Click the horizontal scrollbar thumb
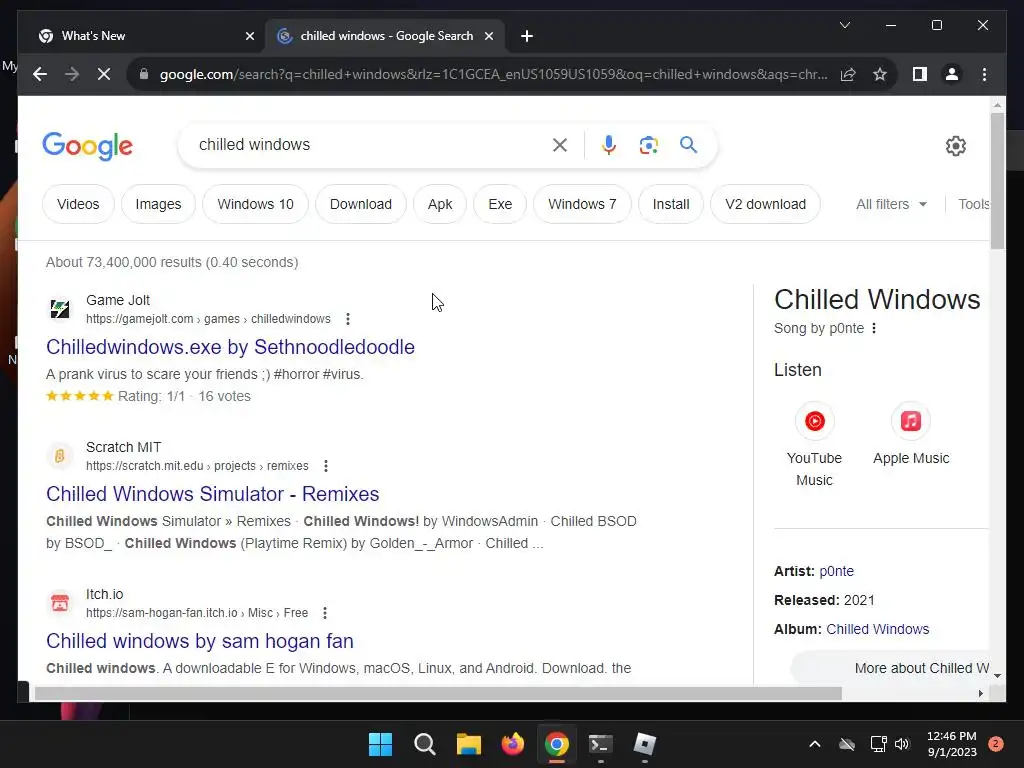The width and height of the screenshot is (1024, 768). tap(438, 693)
